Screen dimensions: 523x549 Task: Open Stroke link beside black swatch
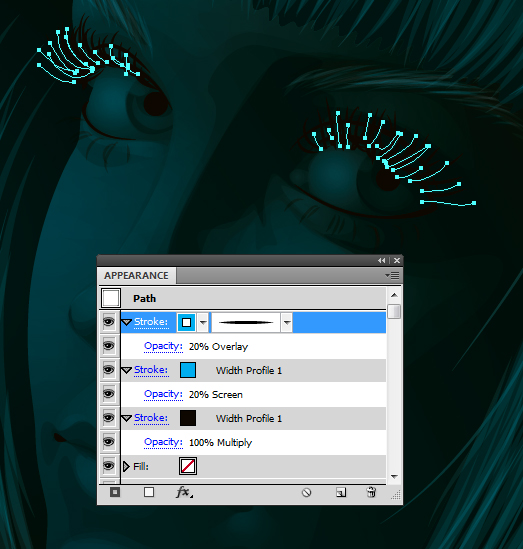(151, 418)
